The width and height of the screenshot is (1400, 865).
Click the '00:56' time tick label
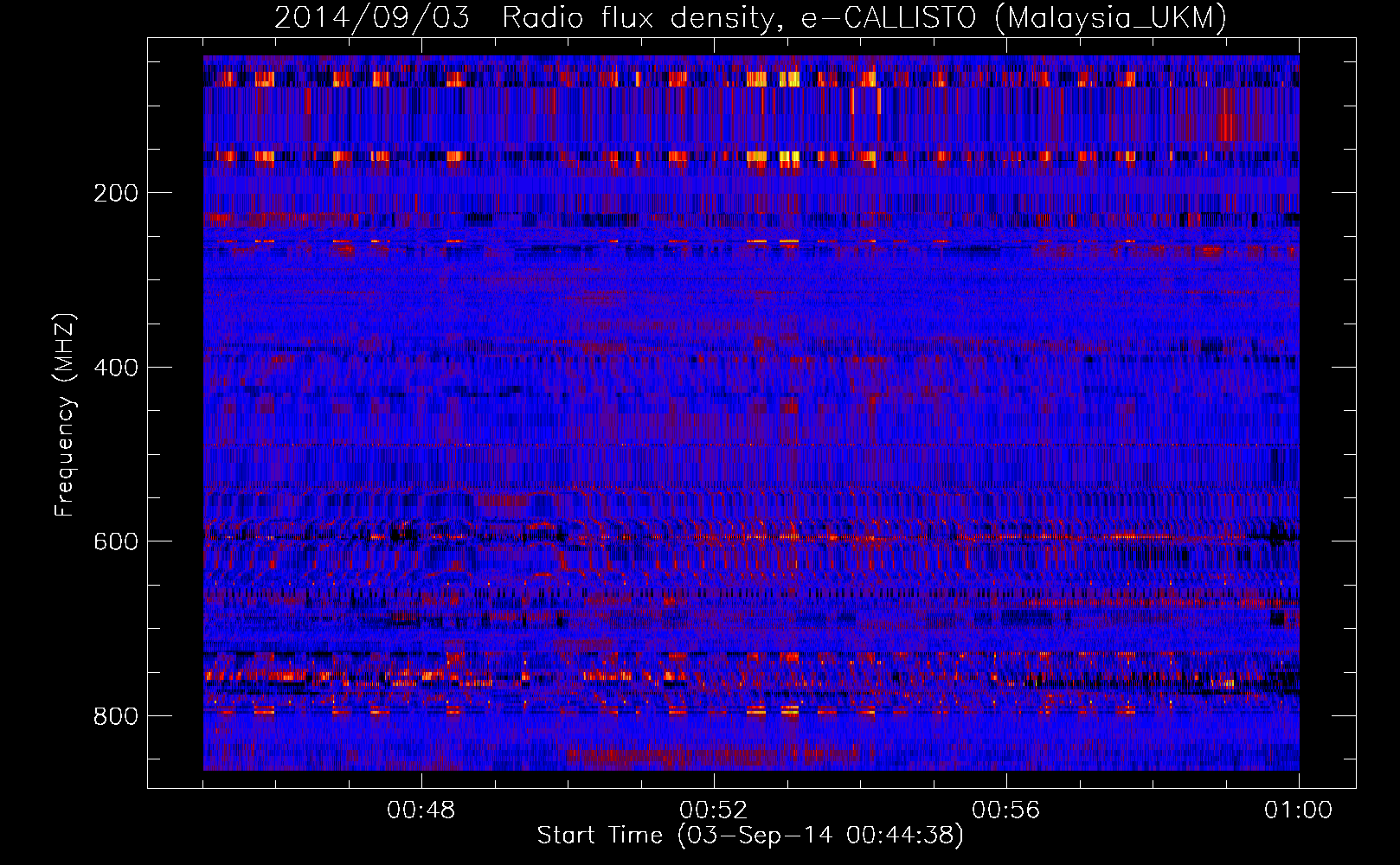pyautogui.click(x=1005, y=811)
